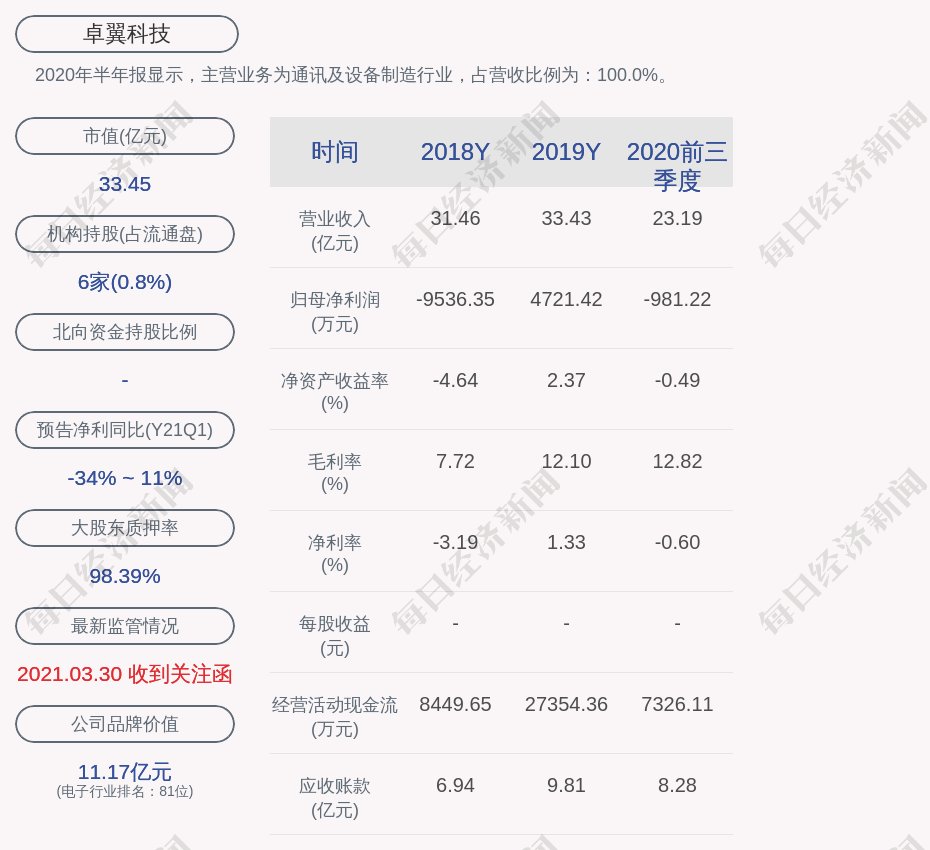The image size is (930, 850).
Task: Select net profit value 4721.42
Action: [x=566, y=299]
